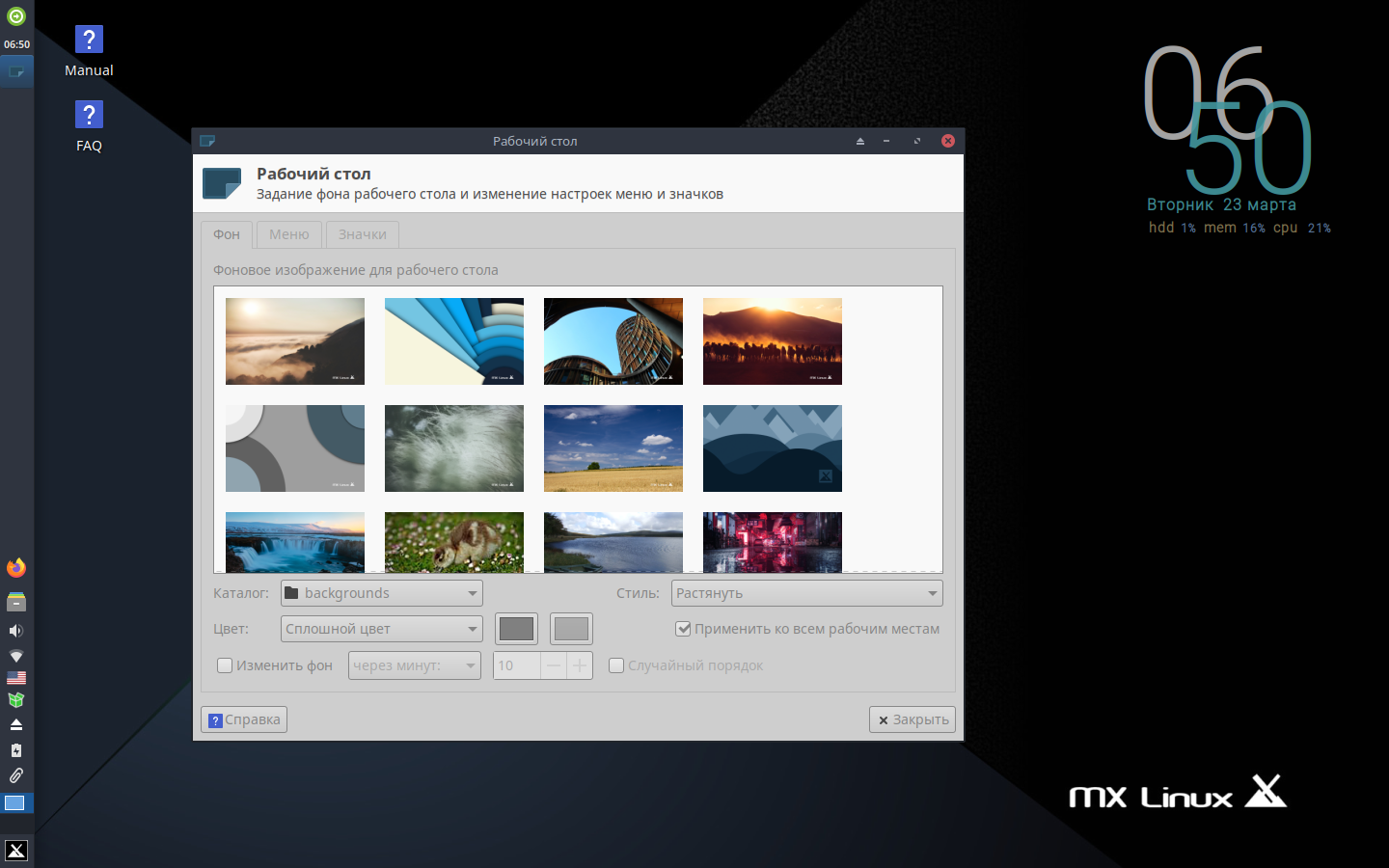
Task: Click the volume speaker tray icon
Action: pyautogui.click(x=16, y=631)
